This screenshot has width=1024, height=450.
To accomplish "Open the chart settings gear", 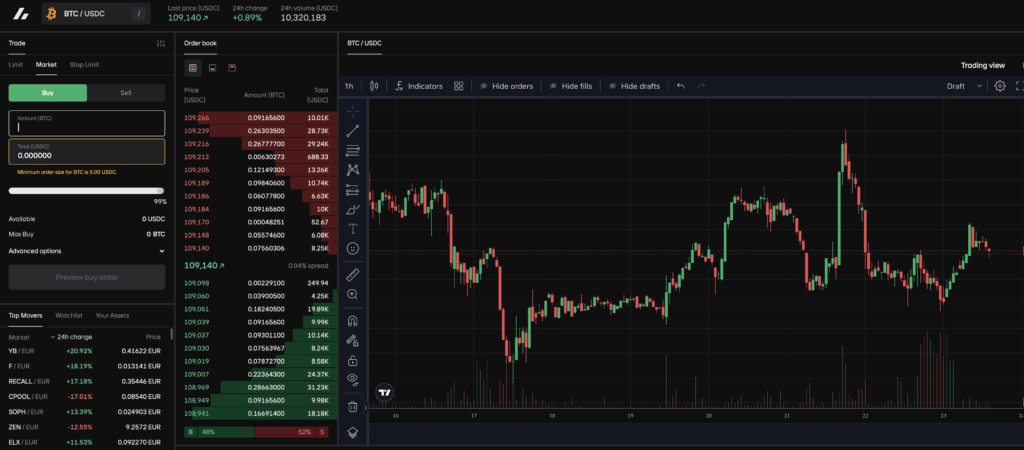I will pyautogui.click(x=999, y=86).
